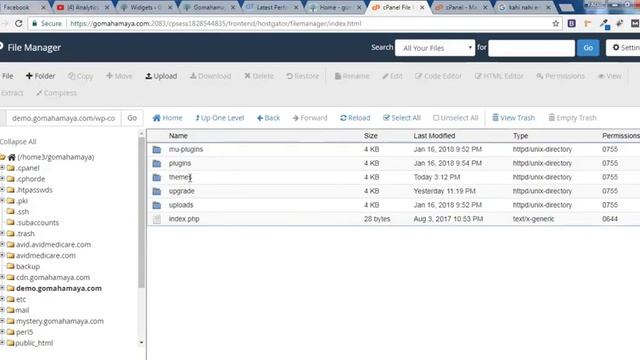Click Select All files
640x360 pixels.
tap(402, 118)
